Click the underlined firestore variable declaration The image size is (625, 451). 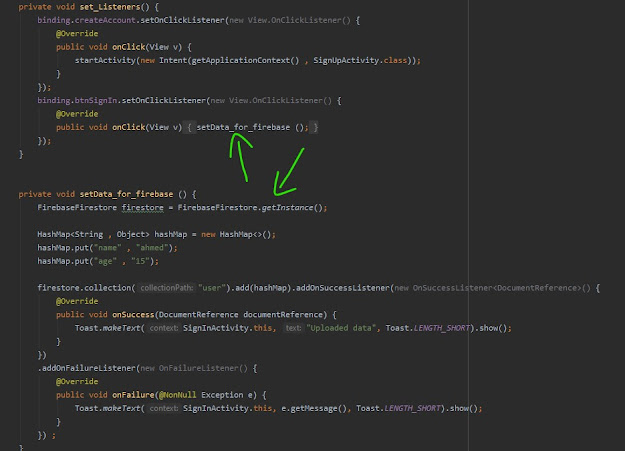tap(142, 208)
